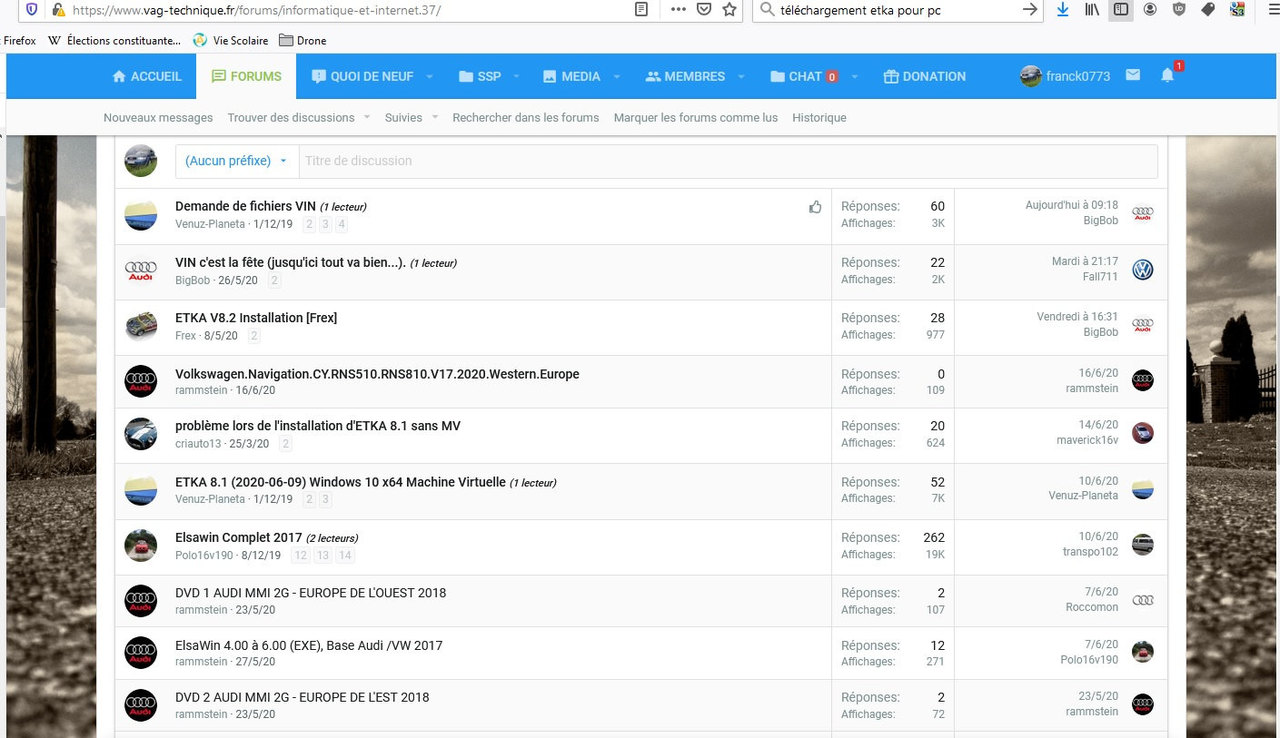The image size is (1280, 738).
Task: Click the uBlock Origin shield icon
Action: point(1179,9)
